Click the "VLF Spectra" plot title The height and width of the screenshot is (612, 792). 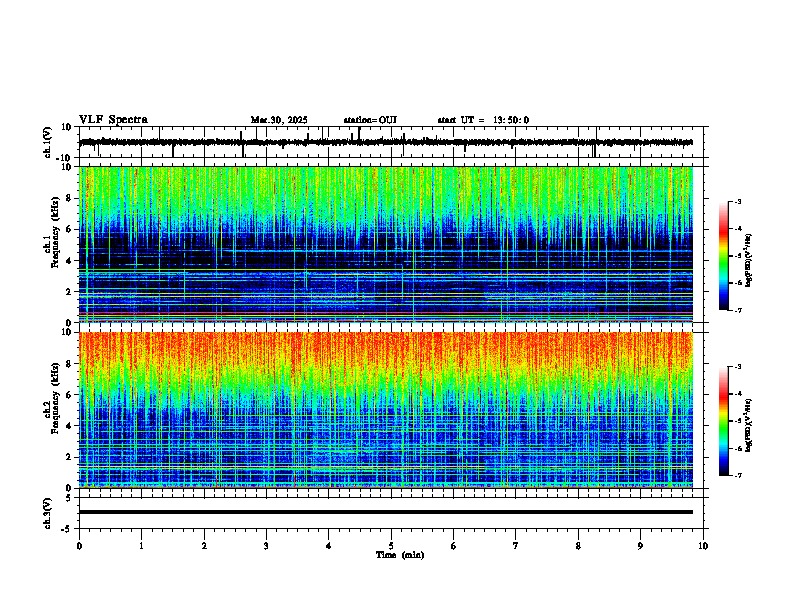click(x=113, y=120)
